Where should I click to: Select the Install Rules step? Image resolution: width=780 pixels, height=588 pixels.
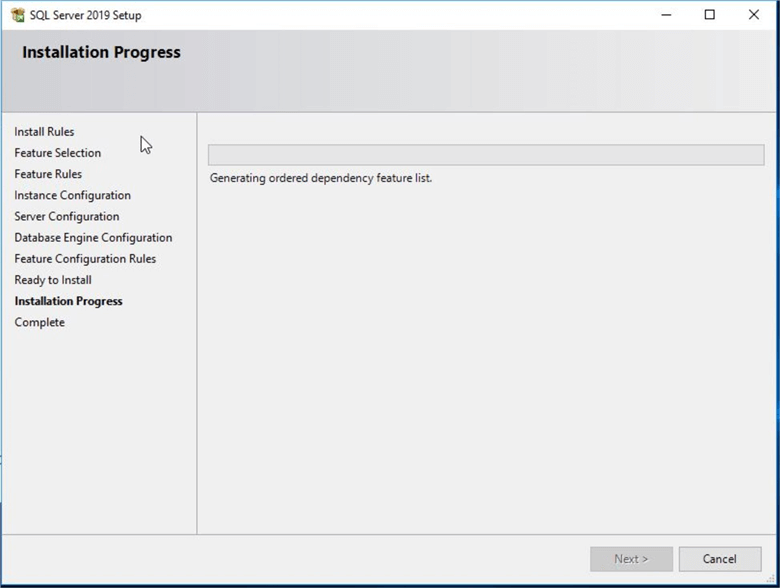[44, 132]
